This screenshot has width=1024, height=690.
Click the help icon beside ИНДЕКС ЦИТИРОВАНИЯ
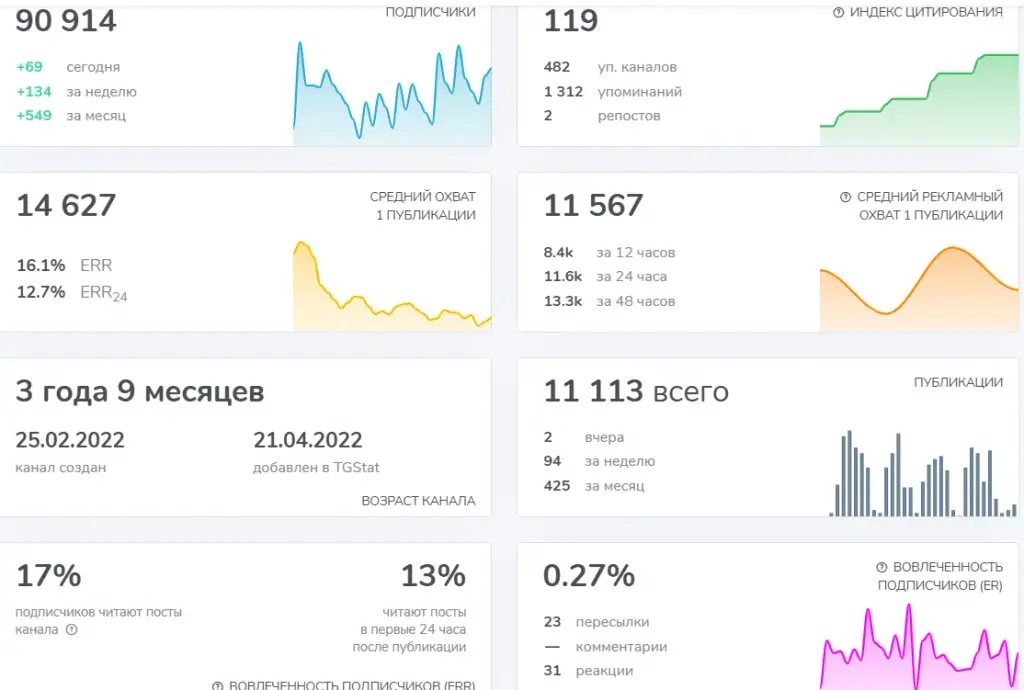point(839,12)
